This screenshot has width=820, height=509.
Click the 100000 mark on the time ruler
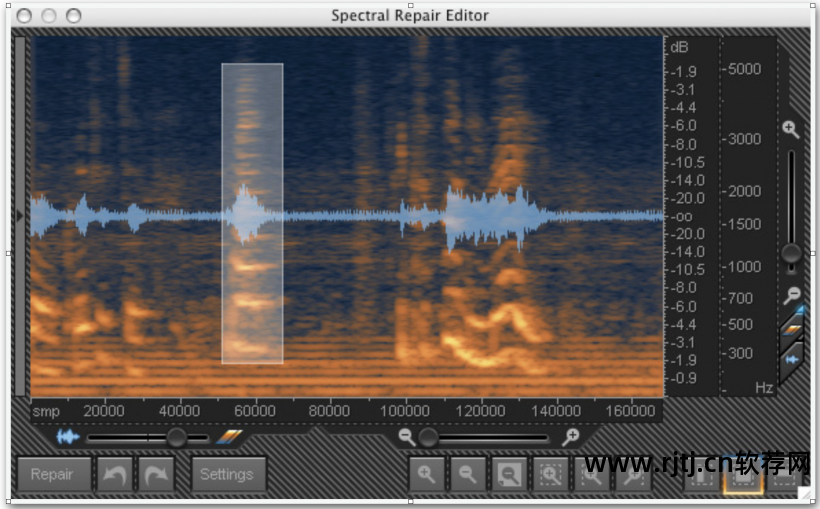pos(405,411)
